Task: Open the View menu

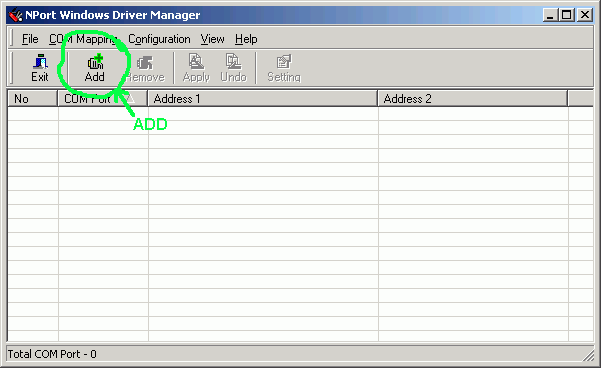Action: tap(212, 39)
